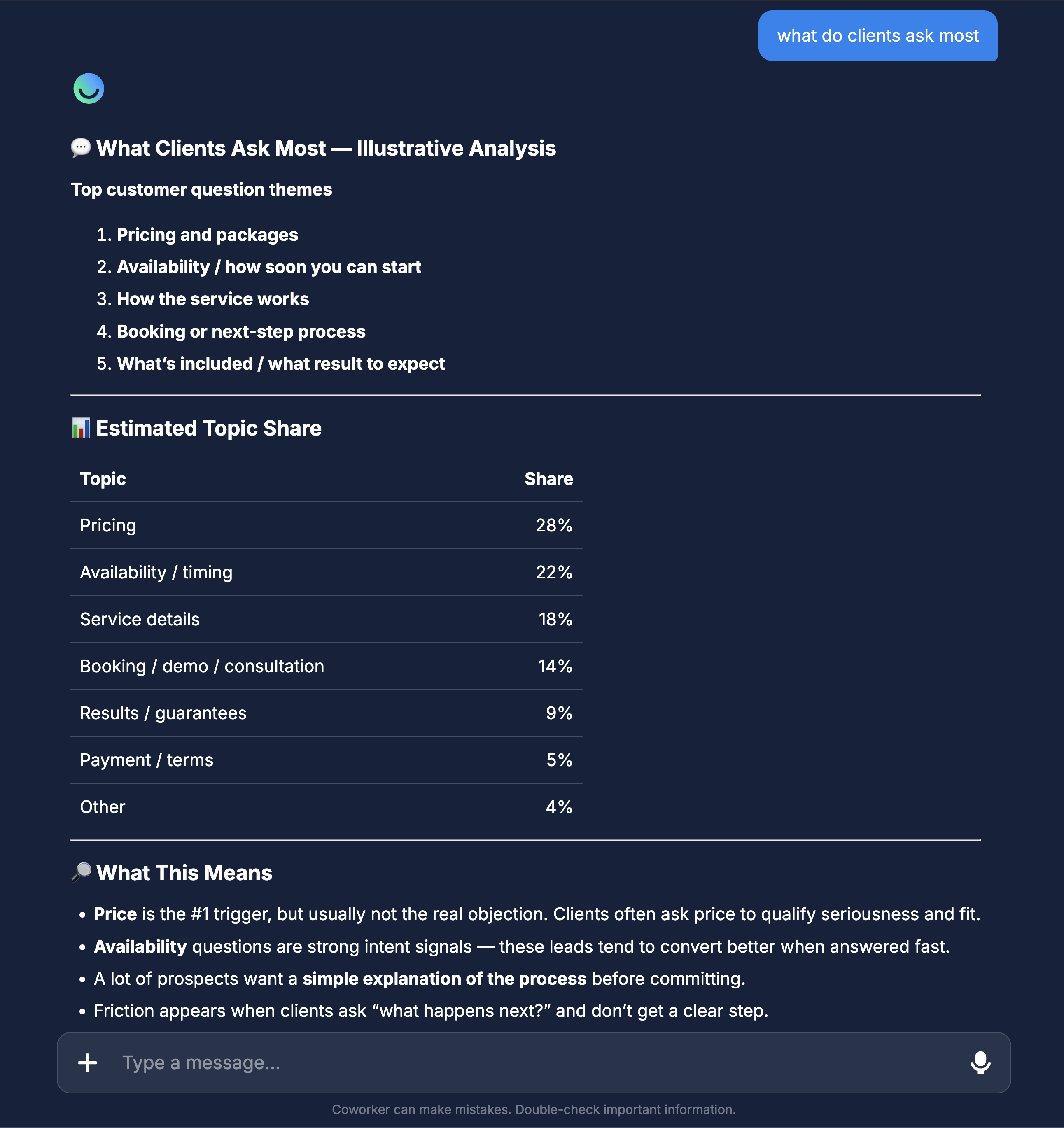Click the Coworker smiley avatar icon
The width and height of the screenshot is (1064, 1128).
point(89,89)
